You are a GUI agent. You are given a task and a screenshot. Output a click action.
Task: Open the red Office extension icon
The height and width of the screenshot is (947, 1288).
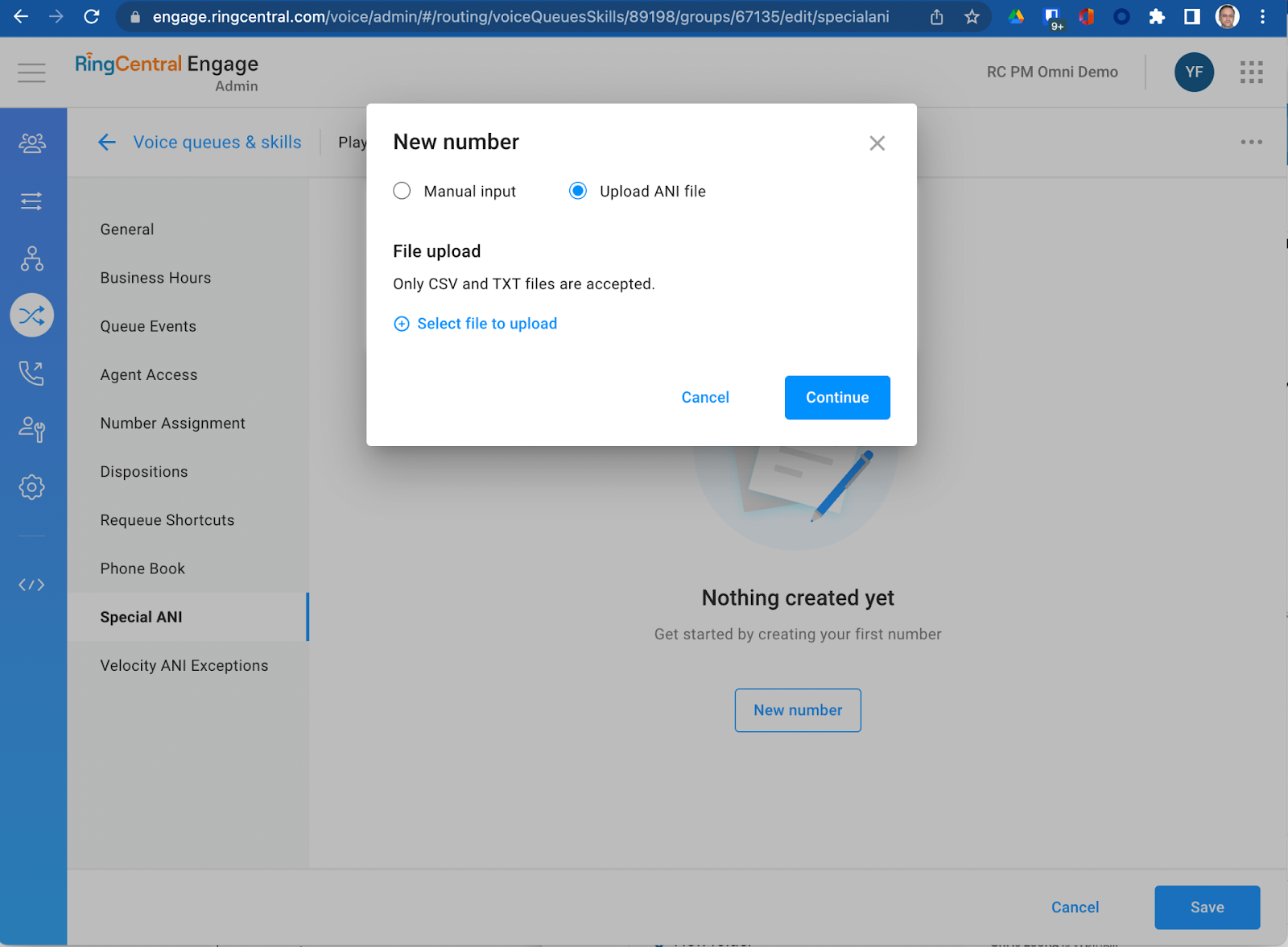(1086, 17)
